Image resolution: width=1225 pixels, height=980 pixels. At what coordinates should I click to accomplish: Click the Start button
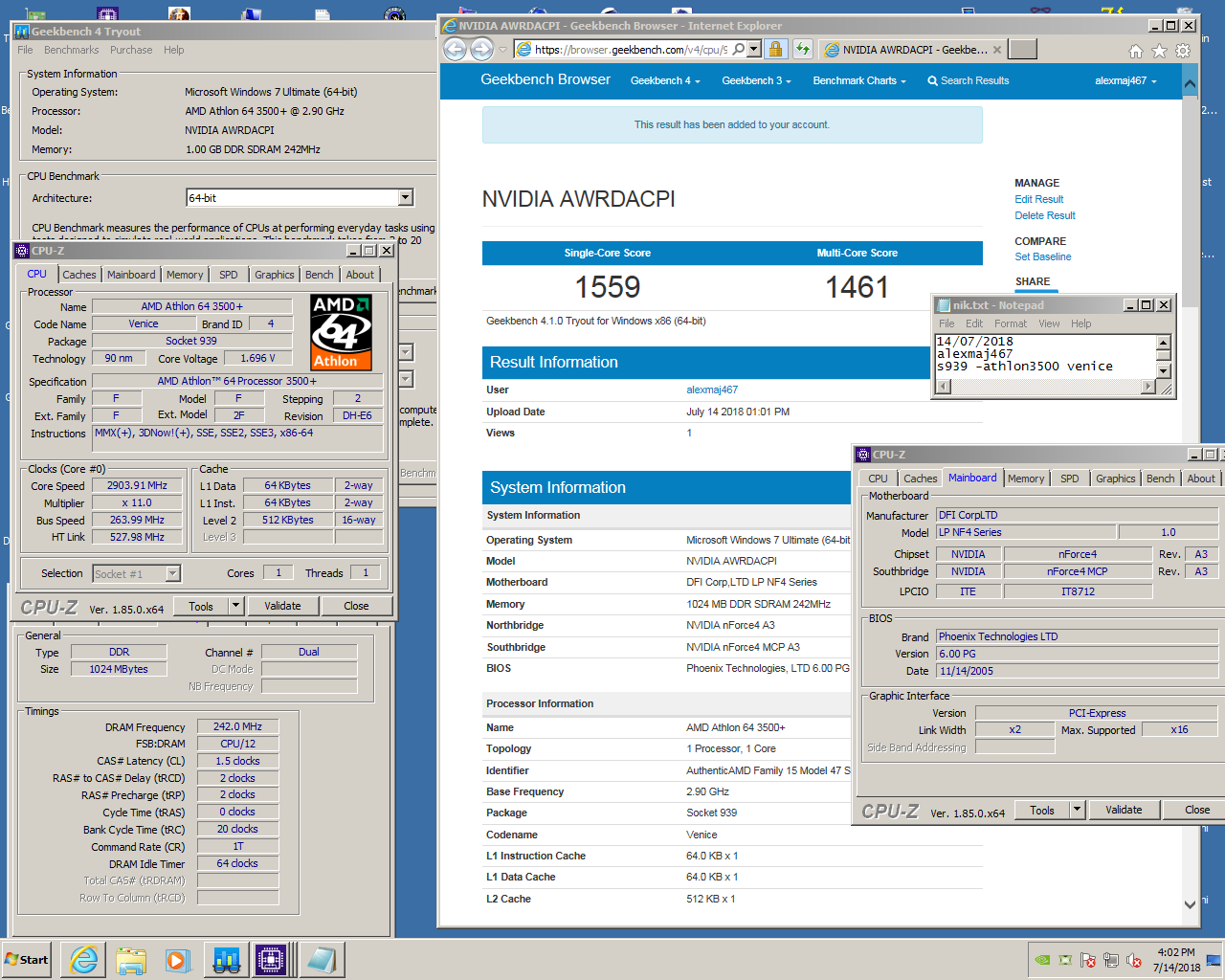pyautogui.click(x=27, y=960)
